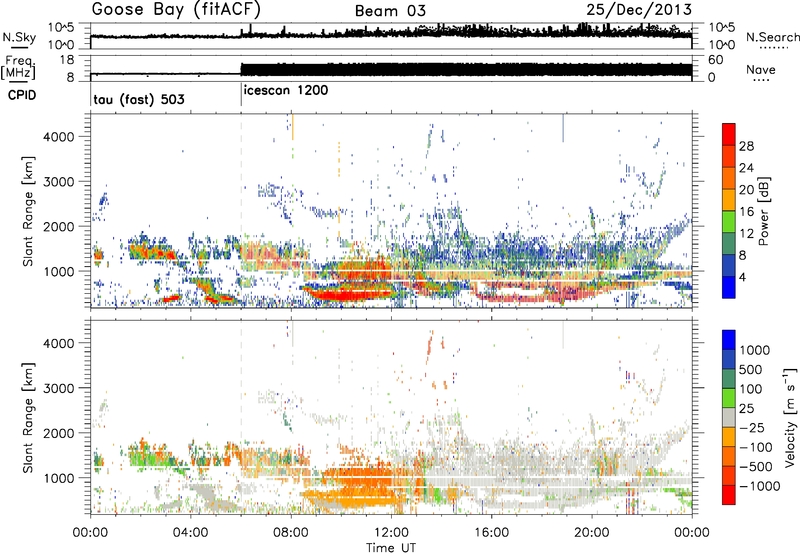Click the '500' velocity colorbar label

click(751, 369)
